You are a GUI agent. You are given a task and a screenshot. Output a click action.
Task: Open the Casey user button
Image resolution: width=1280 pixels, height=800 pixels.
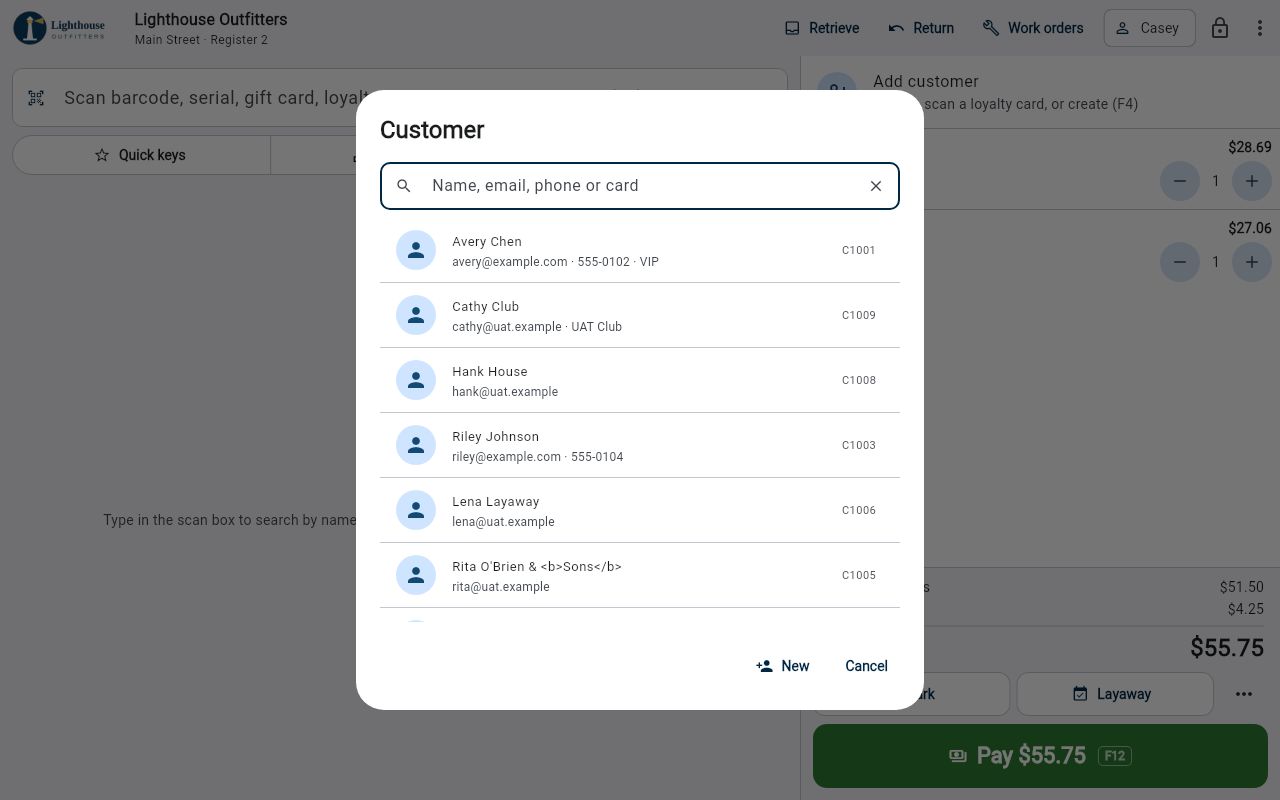[x=1150, y=28]
